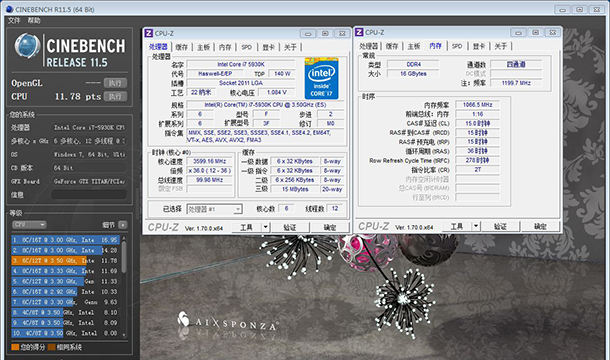The height and width of the screenshot is (360, 610).
Task: Open 工具 dropdown arrow in left CPU-Z
Action: click(x=265, y=227)
